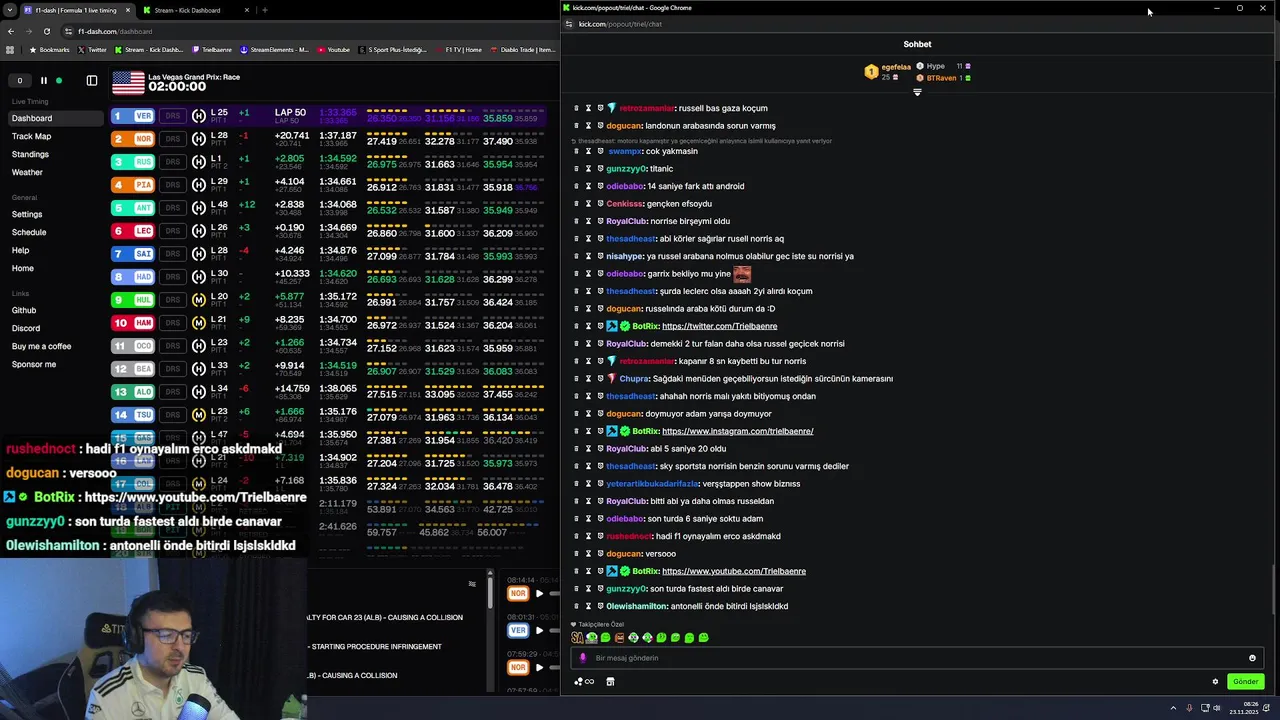Open the F1 TV Home bookmark
The image size is (1280, 720).
pyautogui.click(x=459, y=49)
